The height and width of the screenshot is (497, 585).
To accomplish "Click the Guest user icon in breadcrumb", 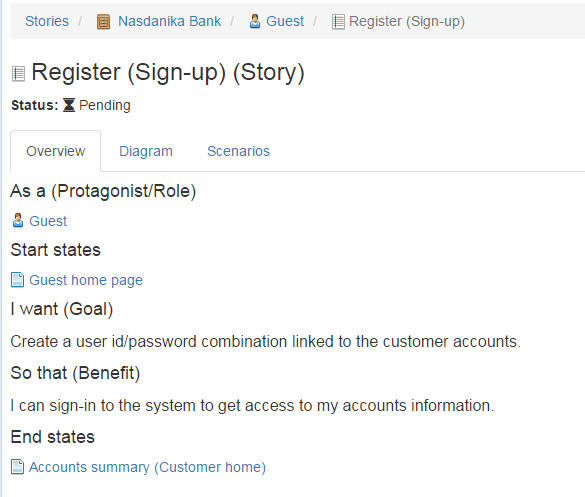I will tap(255, 21).
